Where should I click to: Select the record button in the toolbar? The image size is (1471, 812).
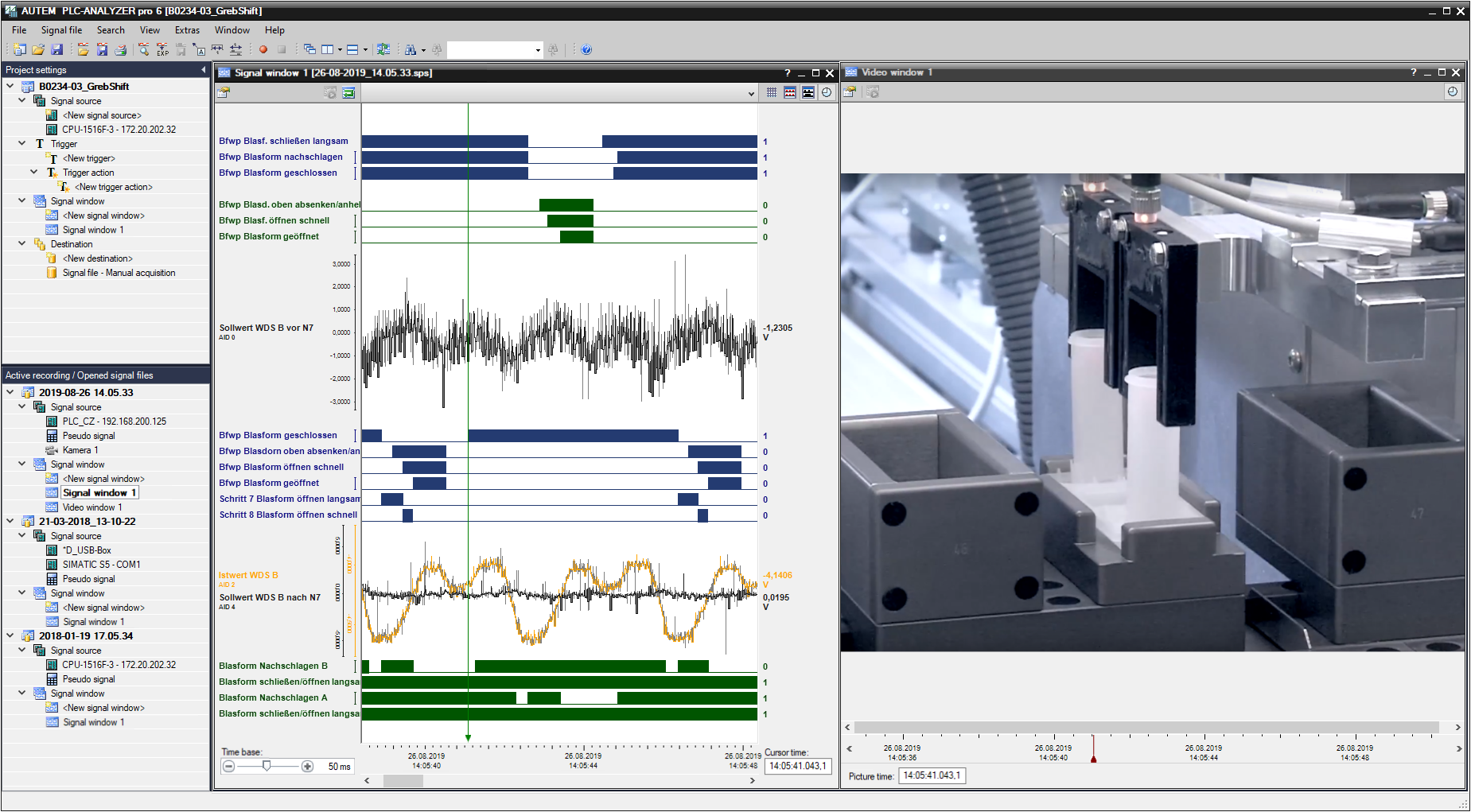click(x=263, y=49)
